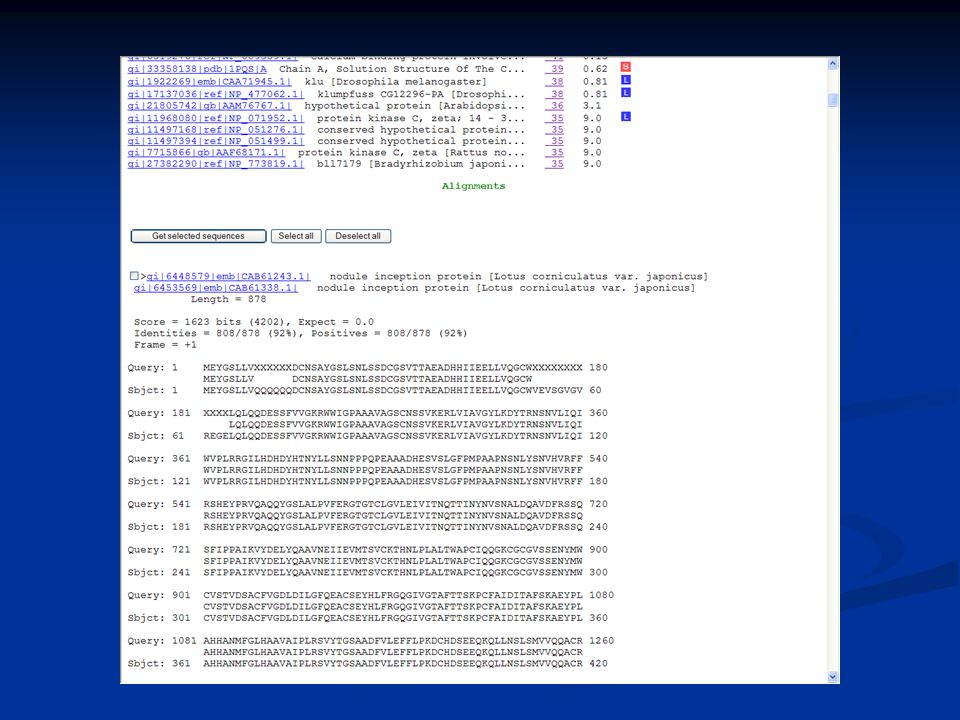The image size is (960, 720).
Task: Open link gi|11968080|ref|NP_071952.1|
Action: 216,118
